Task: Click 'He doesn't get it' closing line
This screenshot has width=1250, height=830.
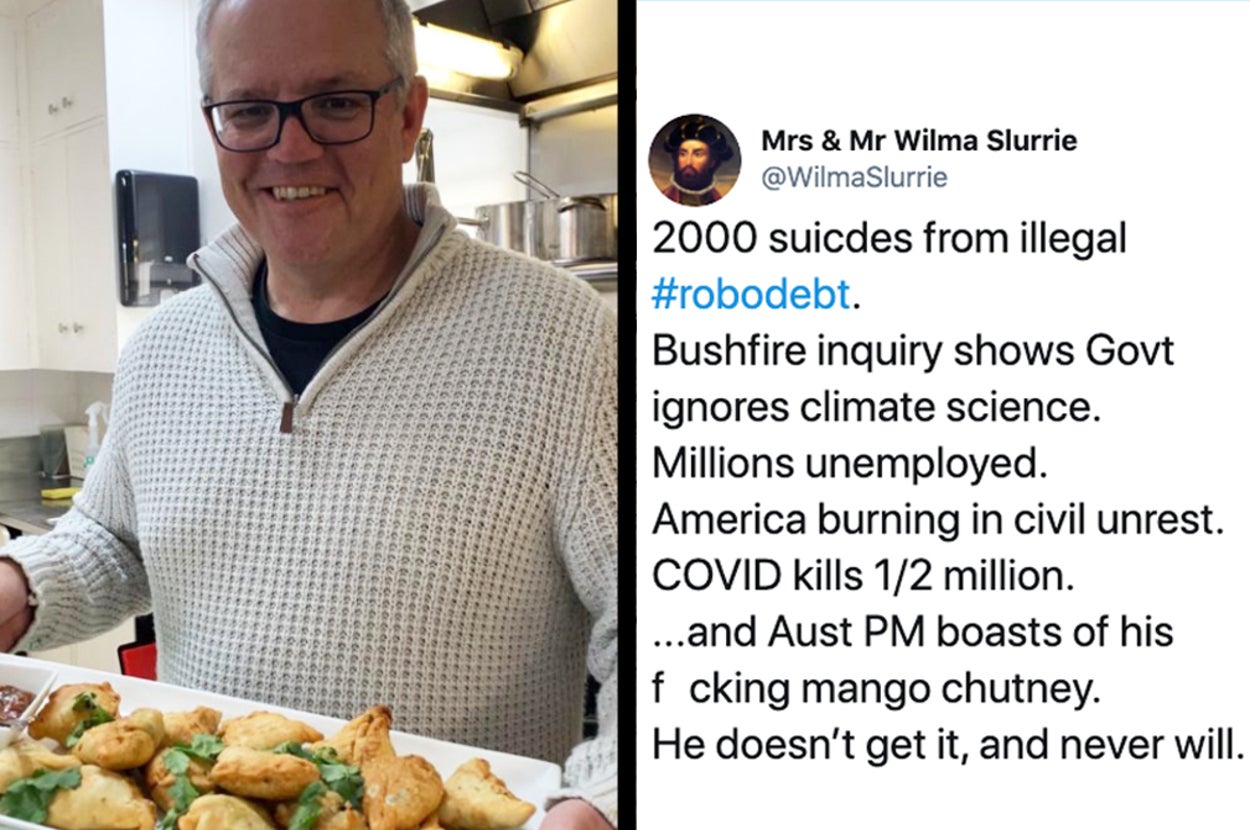Action: 945,746
